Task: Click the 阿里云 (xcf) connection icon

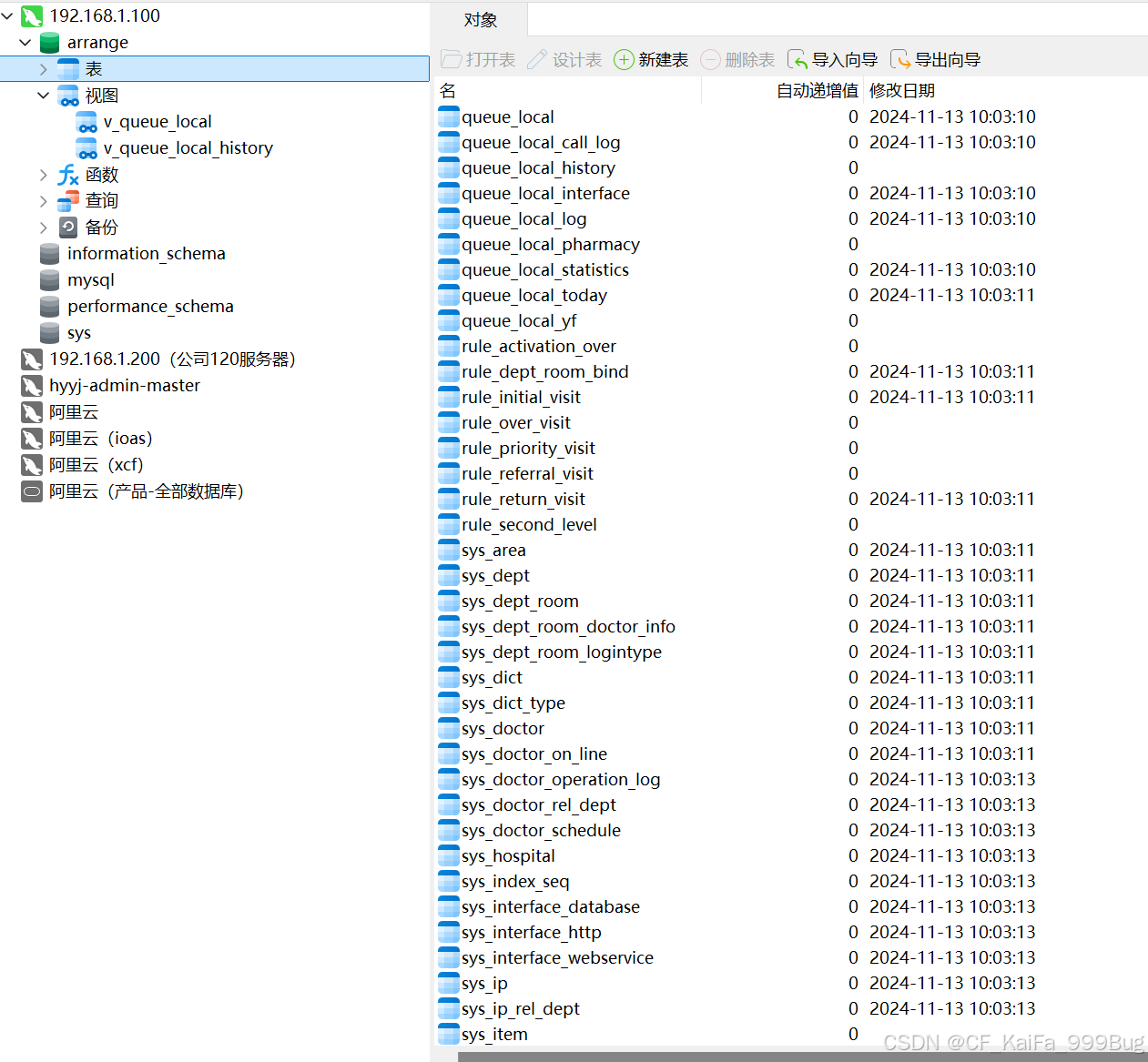Action: click(x=32, y=465)
